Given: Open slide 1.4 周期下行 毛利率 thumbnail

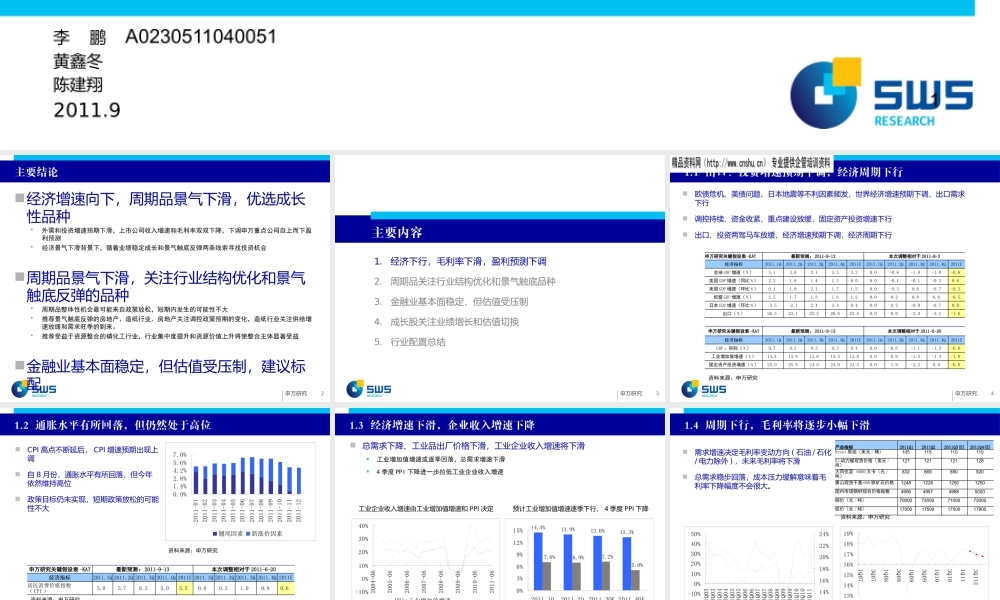Looking at the screenshot, I should 835,504.
